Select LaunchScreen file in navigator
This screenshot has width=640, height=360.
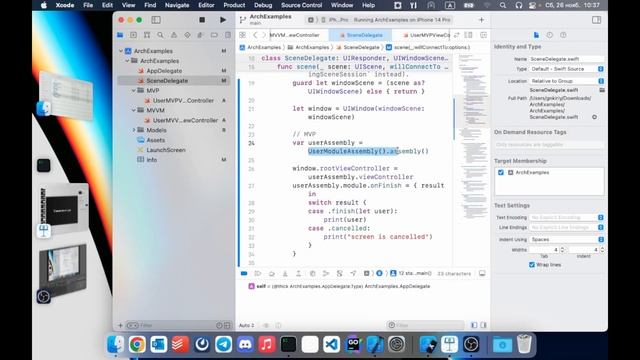coord(166,150)
